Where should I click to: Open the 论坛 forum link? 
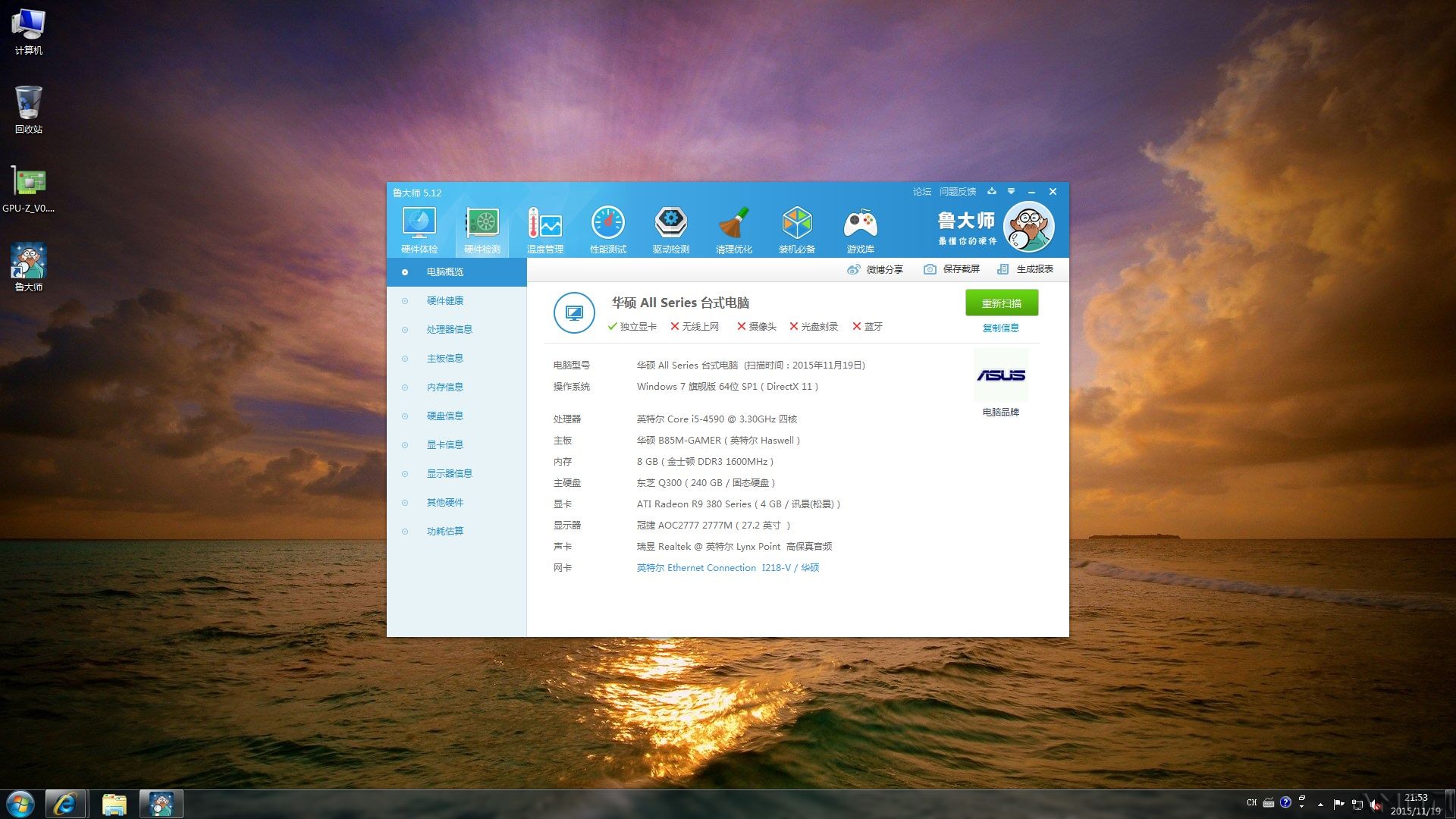tap(921, 192)
